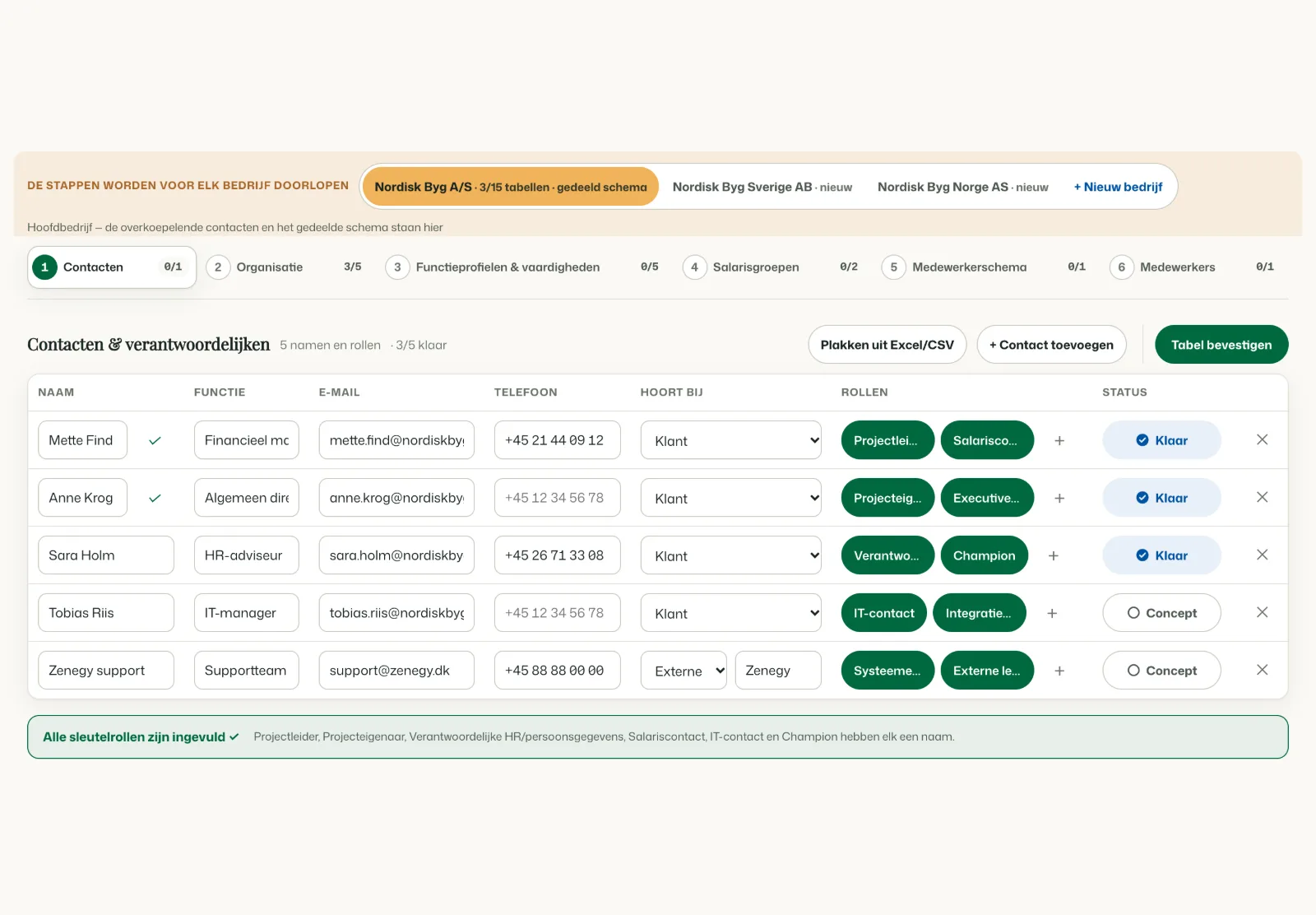Edit the support@zenegy.dk email field
The image size is (1316, 915).
[x=396, y=671]
